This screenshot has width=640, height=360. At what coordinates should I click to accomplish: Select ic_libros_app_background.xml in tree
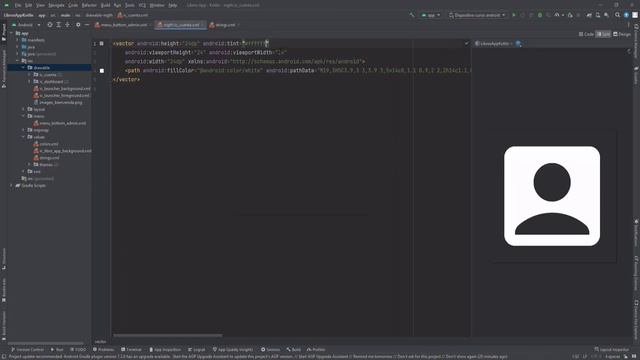click(62, 151)
